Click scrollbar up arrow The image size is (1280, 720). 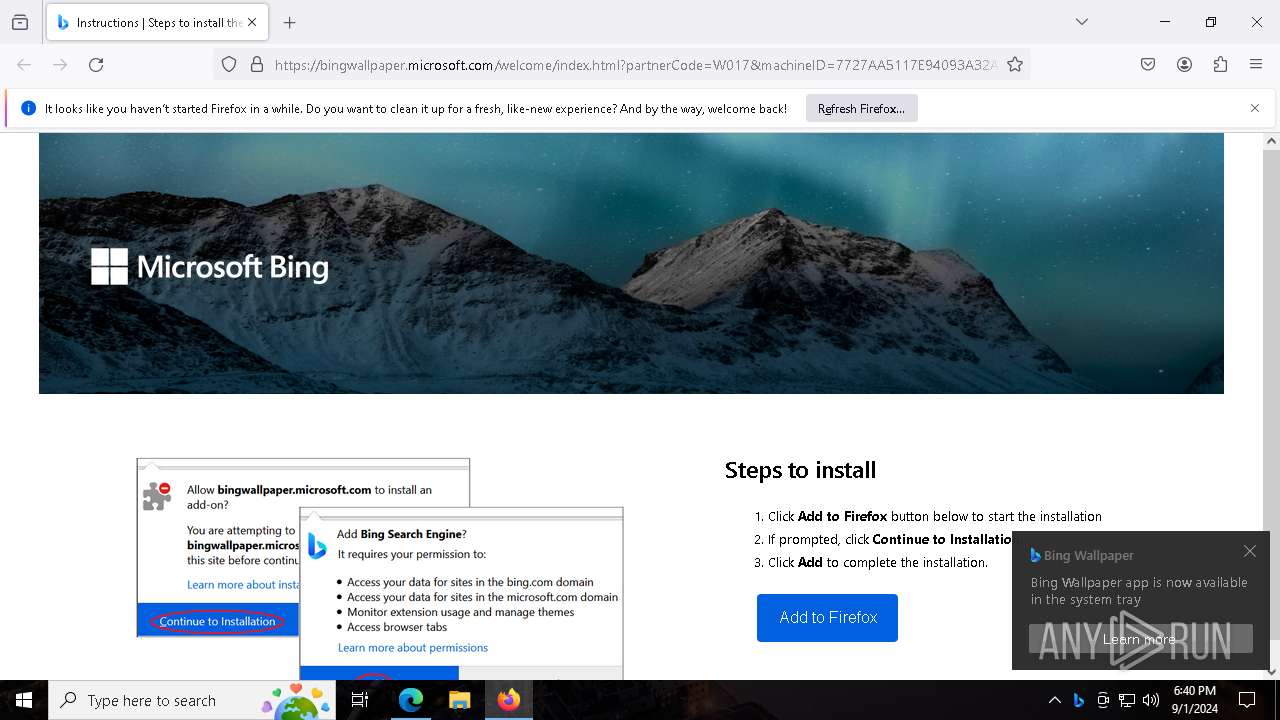tap(1271, 141)
